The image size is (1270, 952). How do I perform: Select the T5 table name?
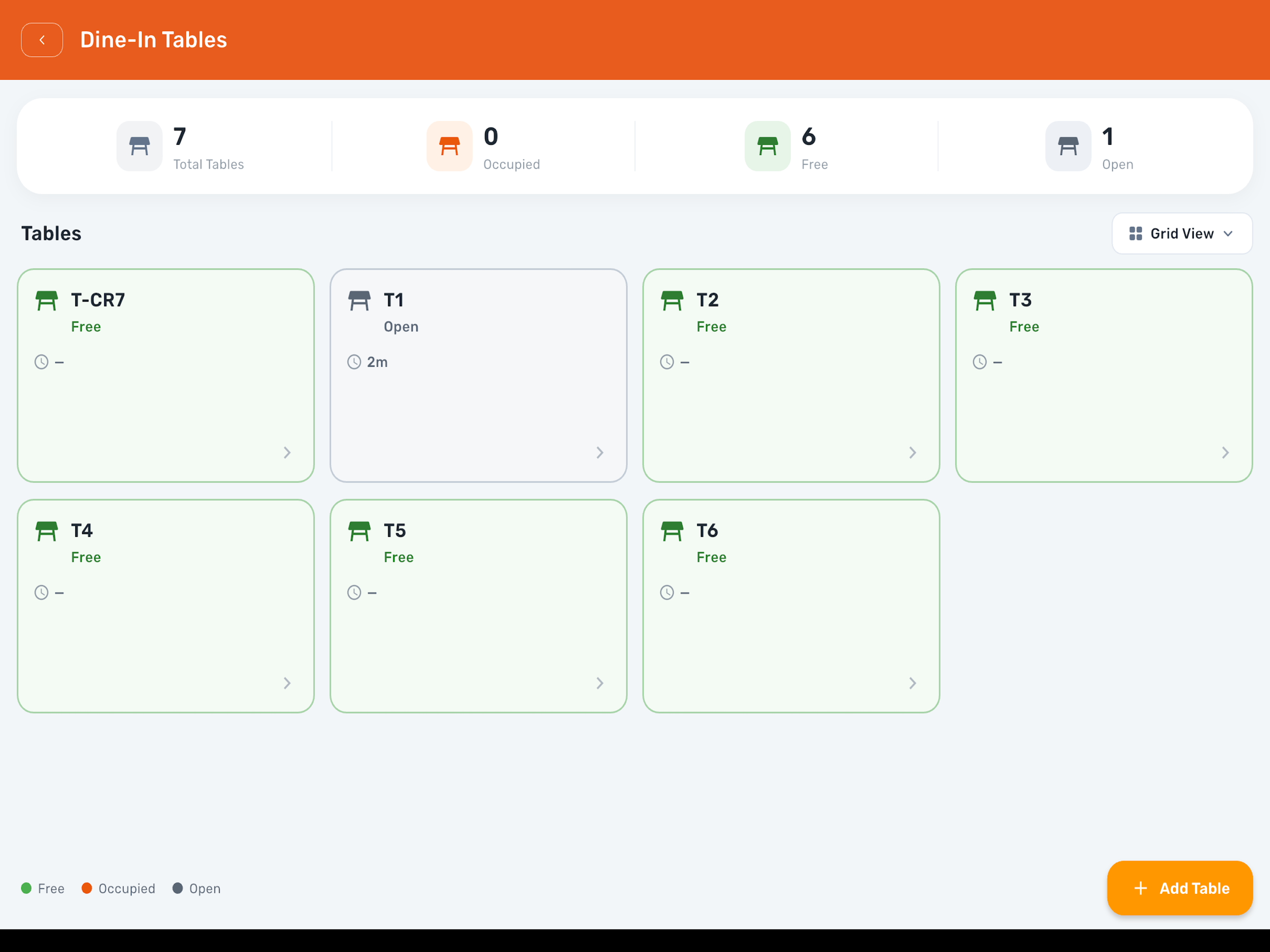click(x=395, y=531)
